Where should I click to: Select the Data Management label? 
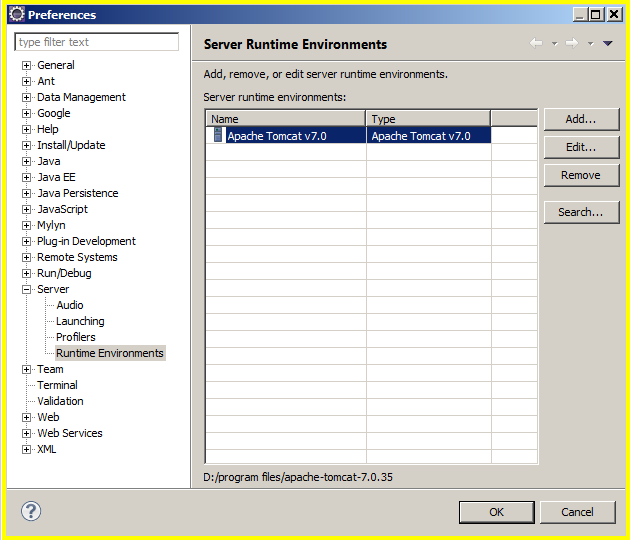pyautogui.click(x=81, y=97)
